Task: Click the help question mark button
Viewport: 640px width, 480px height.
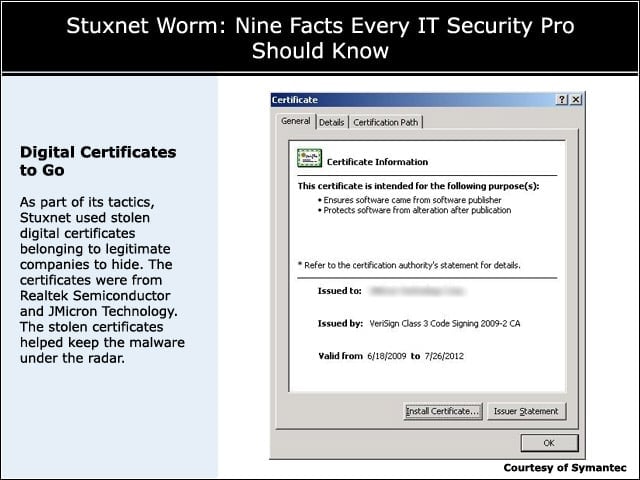Action: (x=562, y=100)
